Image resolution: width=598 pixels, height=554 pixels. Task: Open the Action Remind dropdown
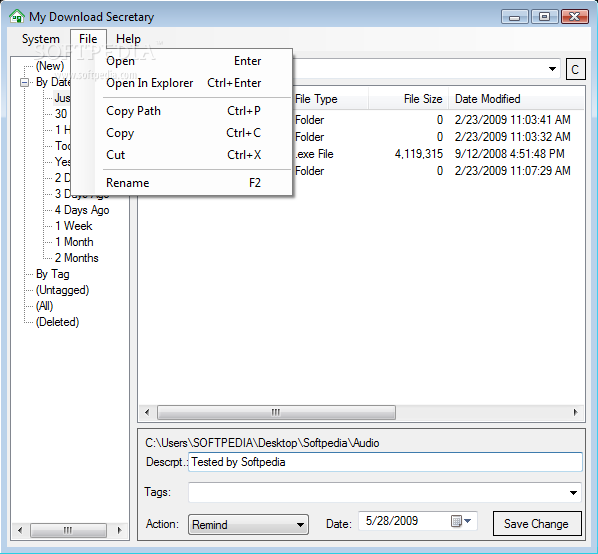coord(248,525)
